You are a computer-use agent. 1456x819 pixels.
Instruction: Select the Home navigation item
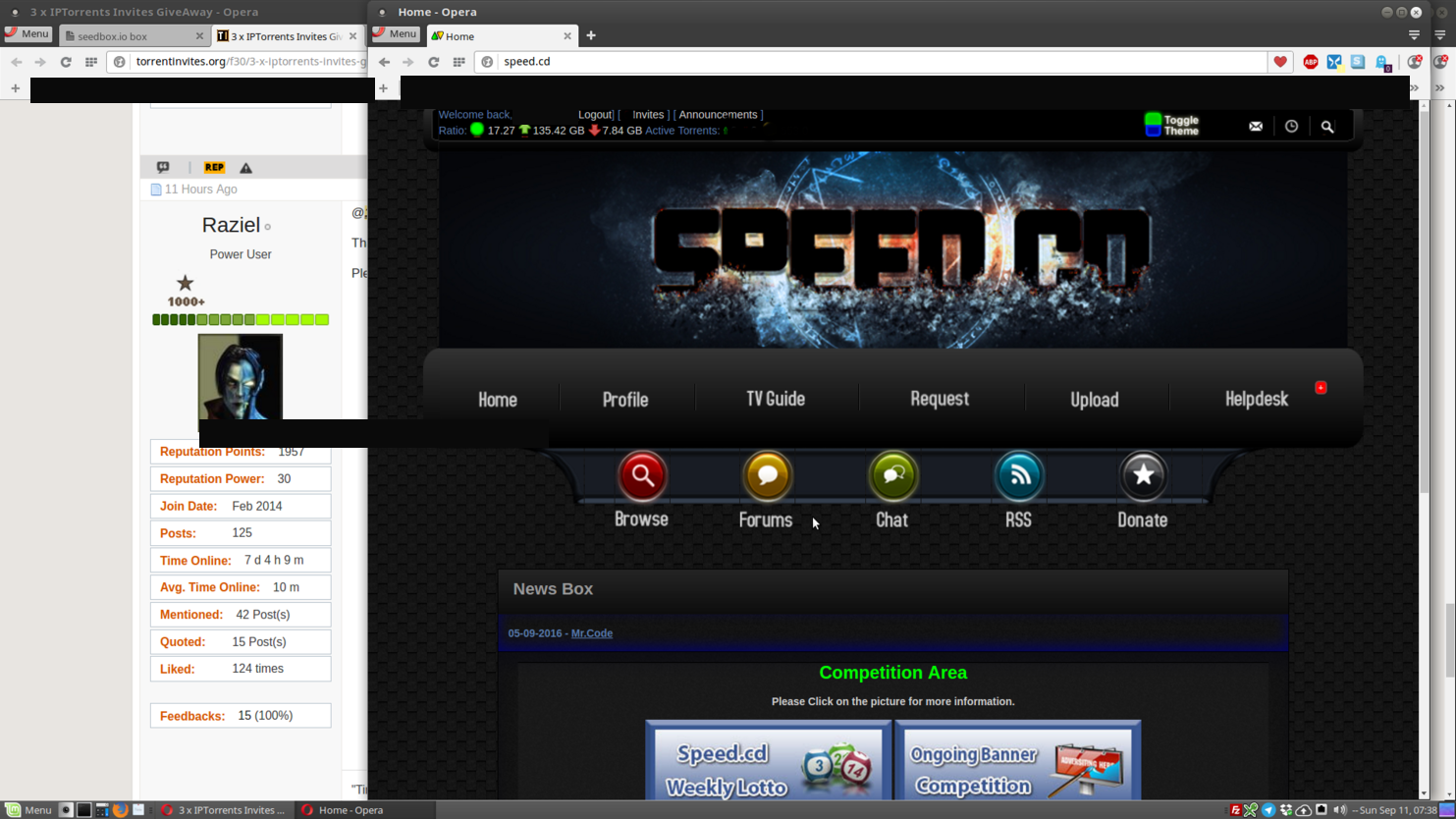point(498,400)
